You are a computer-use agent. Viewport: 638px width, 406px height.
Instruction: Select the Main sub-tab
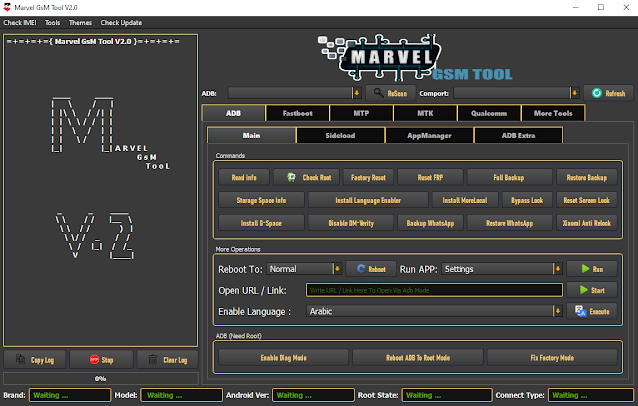251,135
